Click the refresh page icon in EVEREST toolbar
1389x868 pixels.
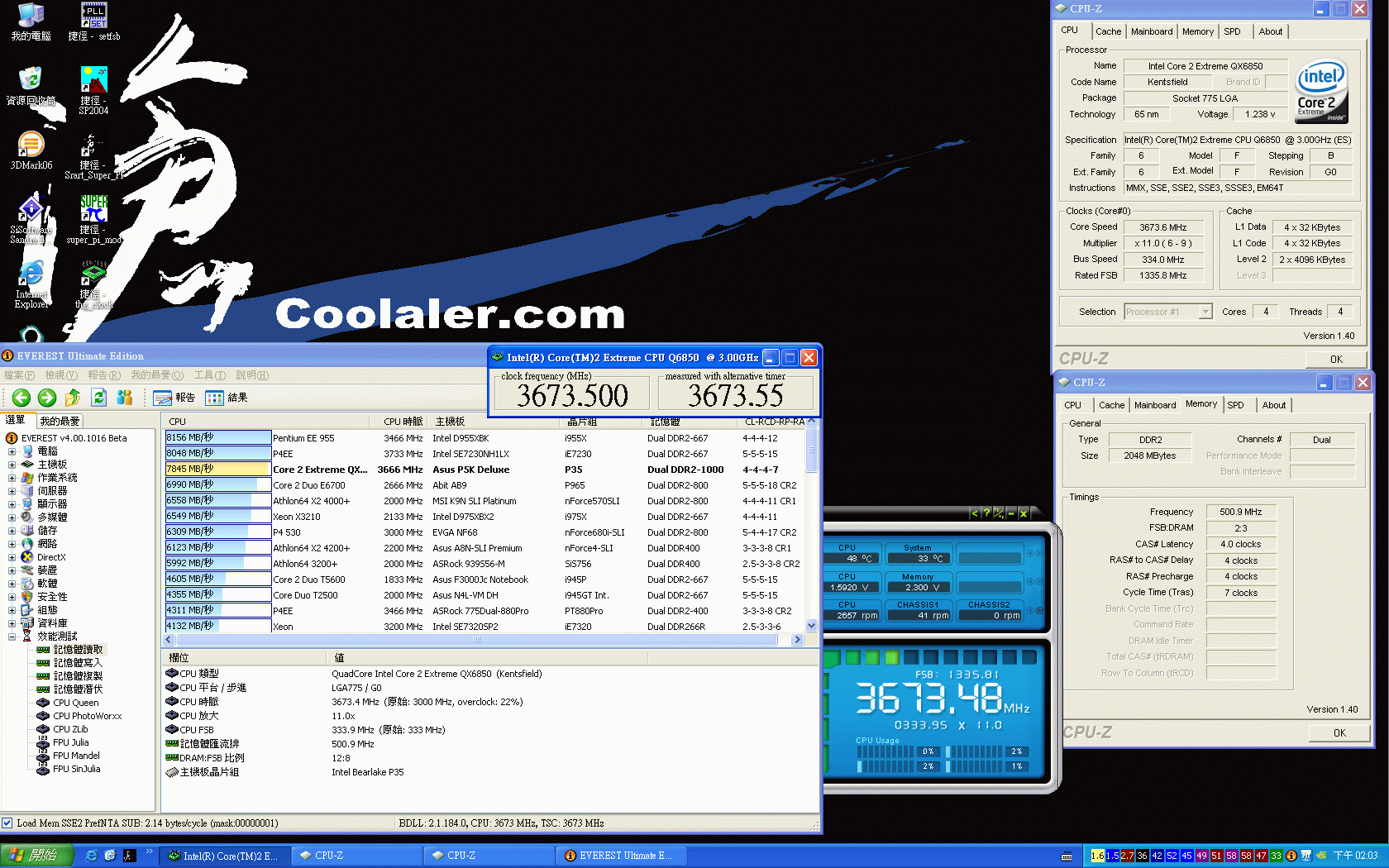pyautogui.click(x=98, y=397)
